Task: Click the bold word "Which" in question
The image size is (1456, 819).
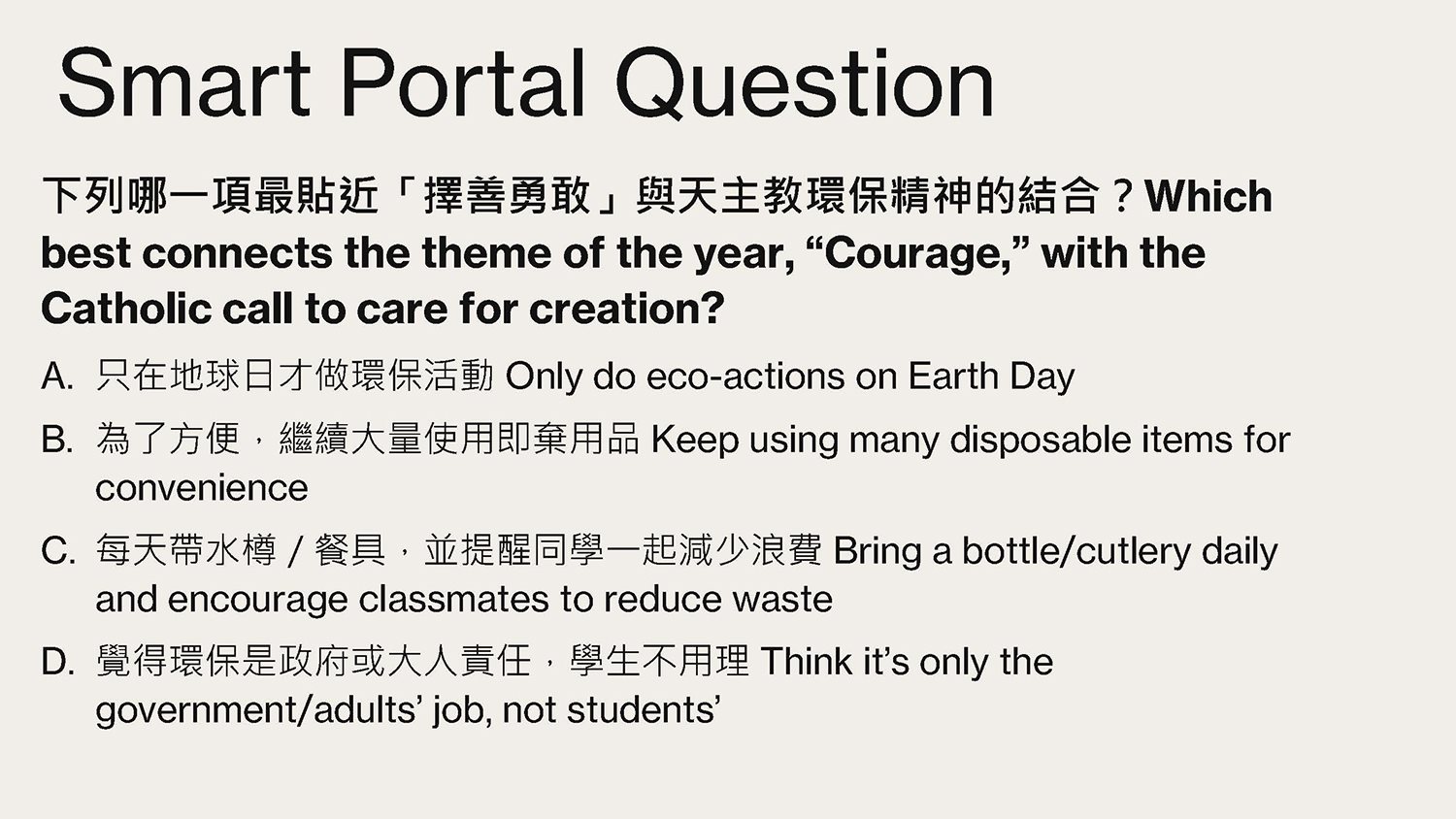Action: pos(1208,197)
